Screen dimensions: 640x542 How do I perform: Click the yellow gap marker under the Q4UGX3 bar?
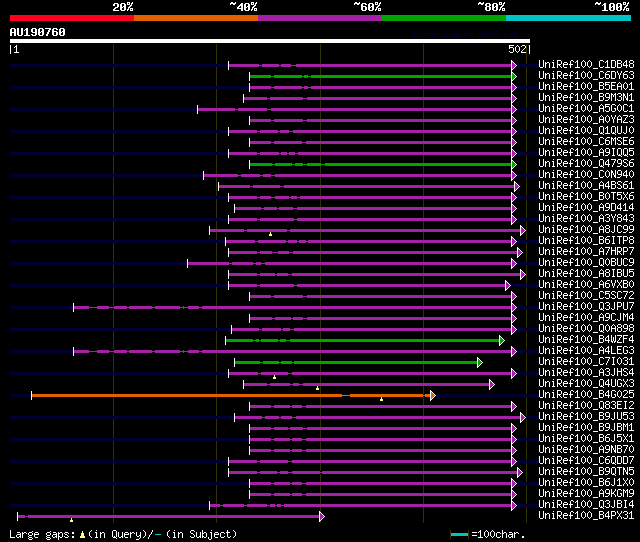point(317,388)
